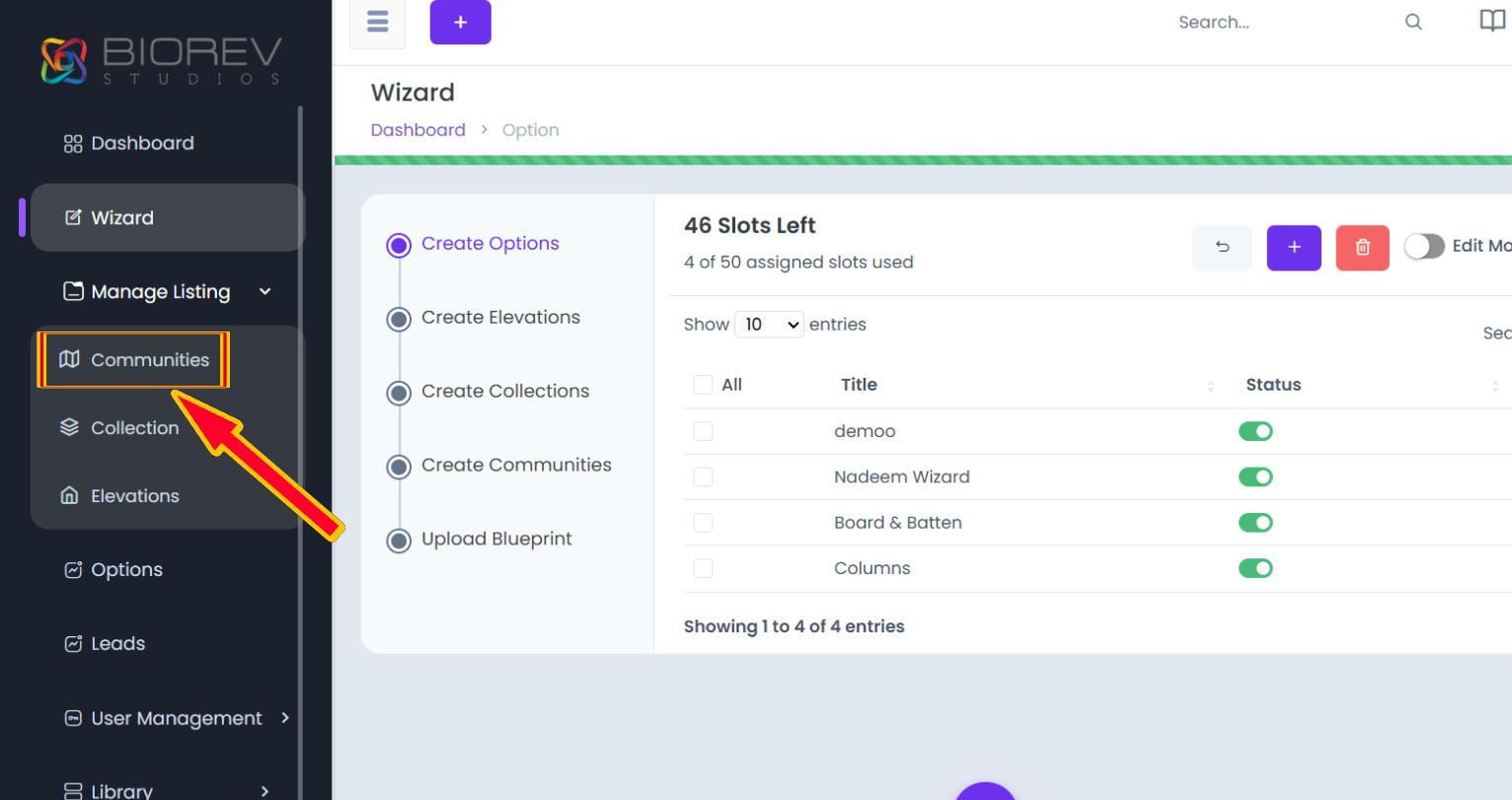Go to Upload Blueprint step
This screenshot has height=800, width=1512.
(x=480, y=540)
